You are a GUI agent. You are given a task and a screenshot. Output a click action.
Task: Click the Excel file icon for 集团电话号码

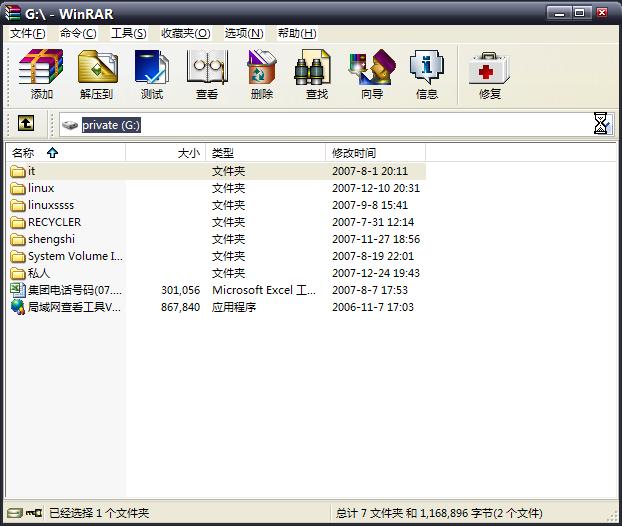tap(18, 290)
